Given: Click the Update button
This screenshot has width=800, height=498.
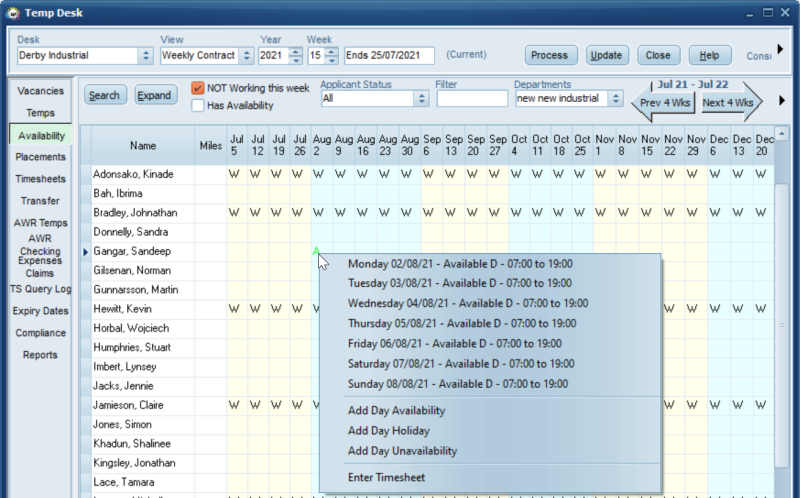Looking at the screenshot, I should (607, 55).
